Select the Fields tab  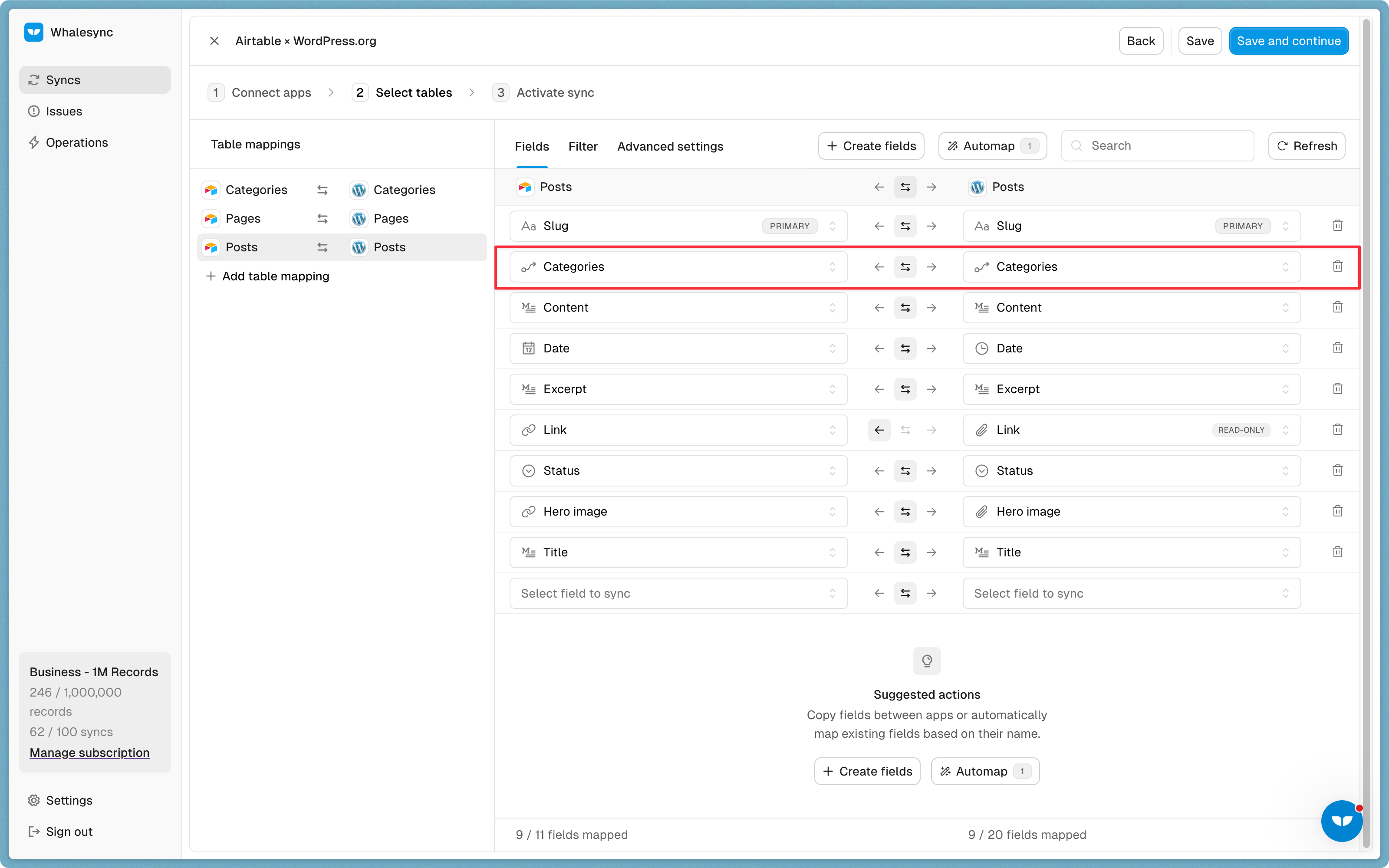pyautogui.click(x=531, y=146)
